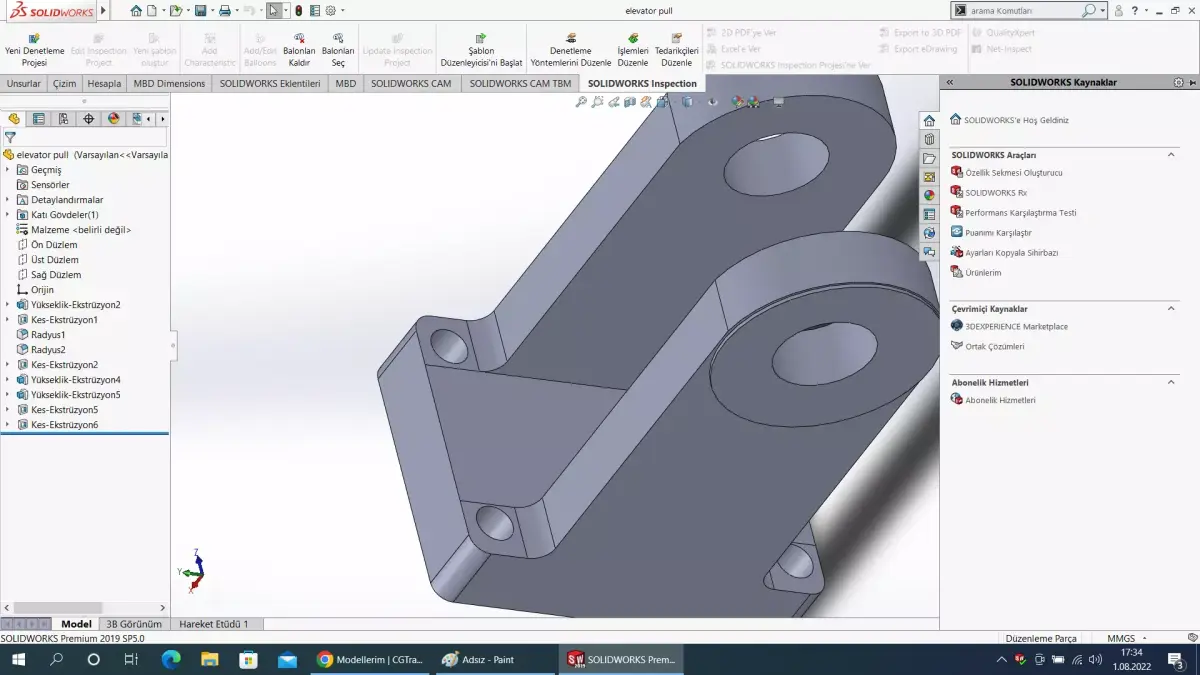This screenshot has width=1200, height=675.
Task: Collapse the SOLIDWORKS Araçları section
Action: [x=1171, y=154]
